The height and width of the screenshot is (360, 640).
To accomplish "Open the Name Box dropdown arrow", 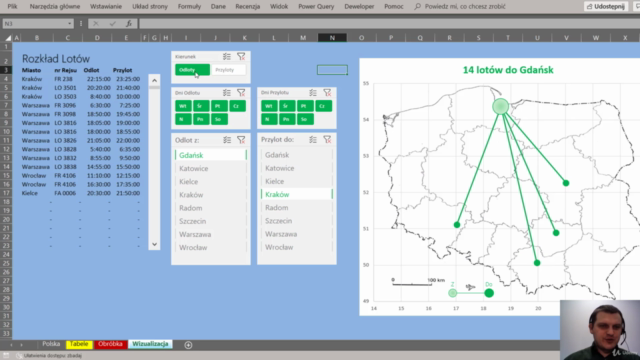I will point(69,24).
